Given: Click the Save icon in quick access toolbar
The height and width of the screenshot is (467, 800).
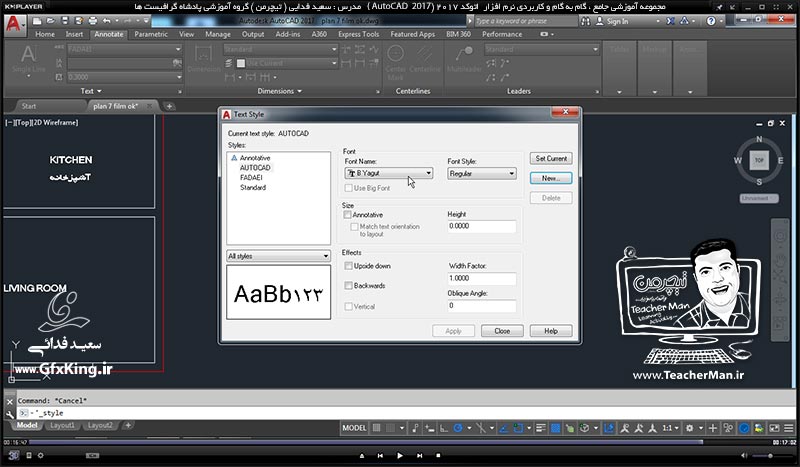Looking at the screenshot, I should click(x=65, y=21).
